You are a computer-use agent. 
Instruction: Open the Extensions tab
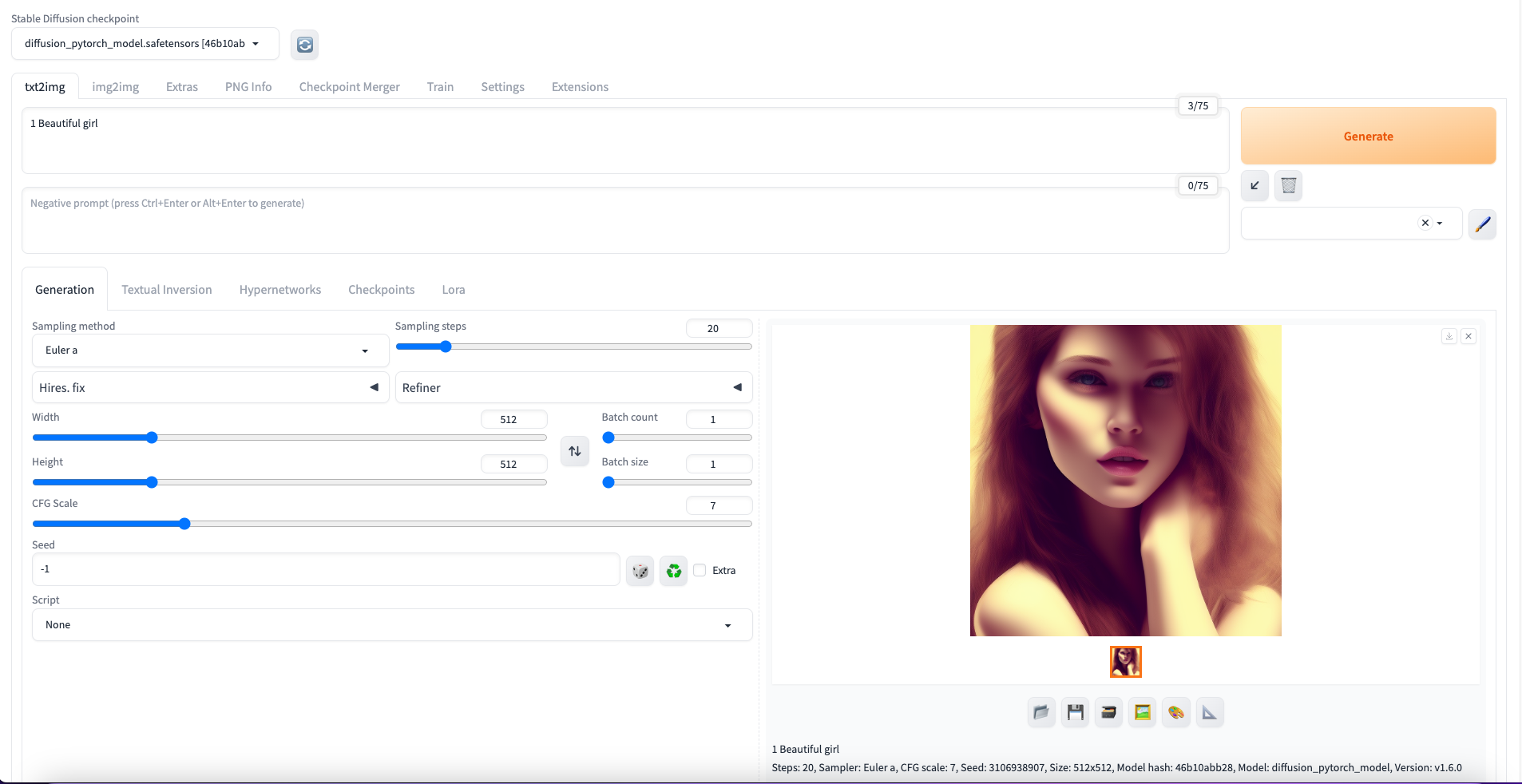pos(580,86)
